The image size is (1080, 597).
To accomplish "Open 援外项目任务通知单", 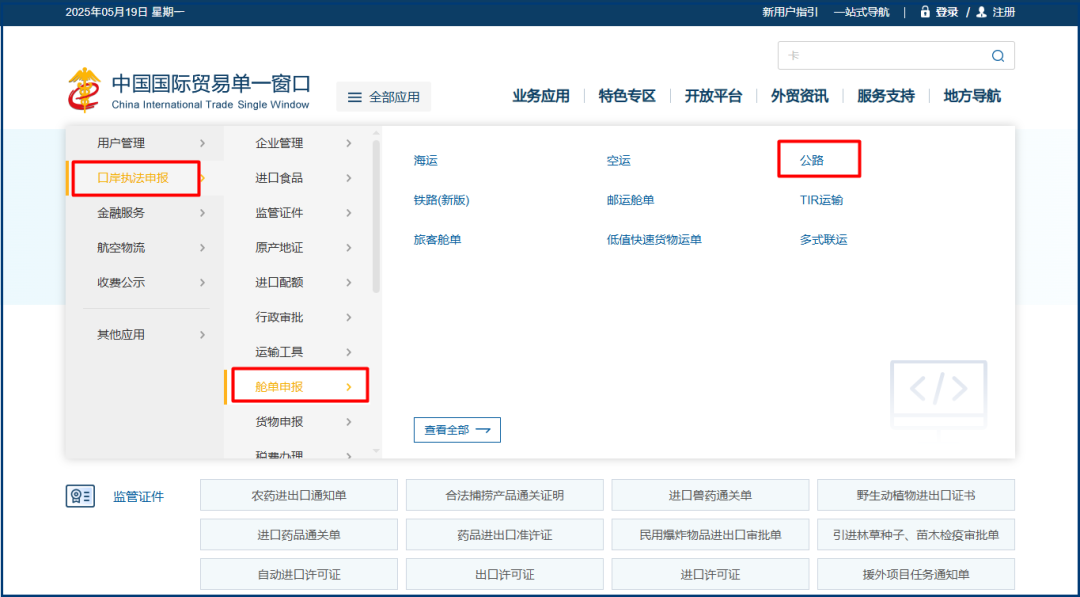I will pos(916,574).
